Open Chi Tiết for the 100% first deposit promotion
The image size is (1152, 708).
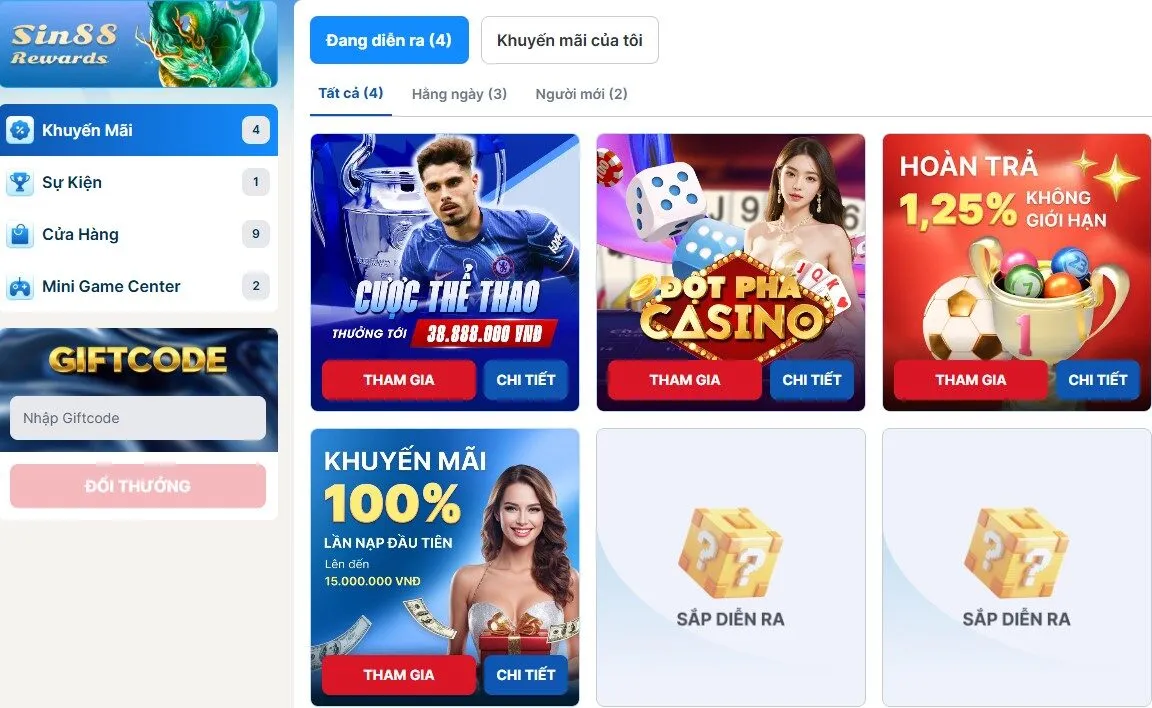525,675
